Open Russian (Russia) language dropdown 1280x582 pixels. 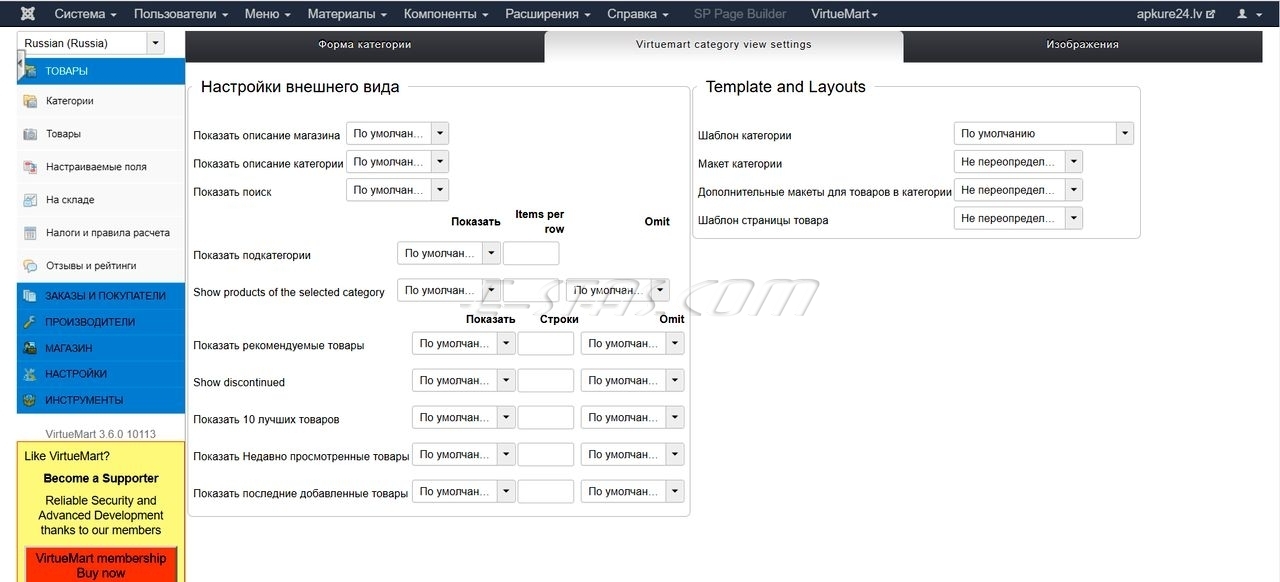coord(90,43)
